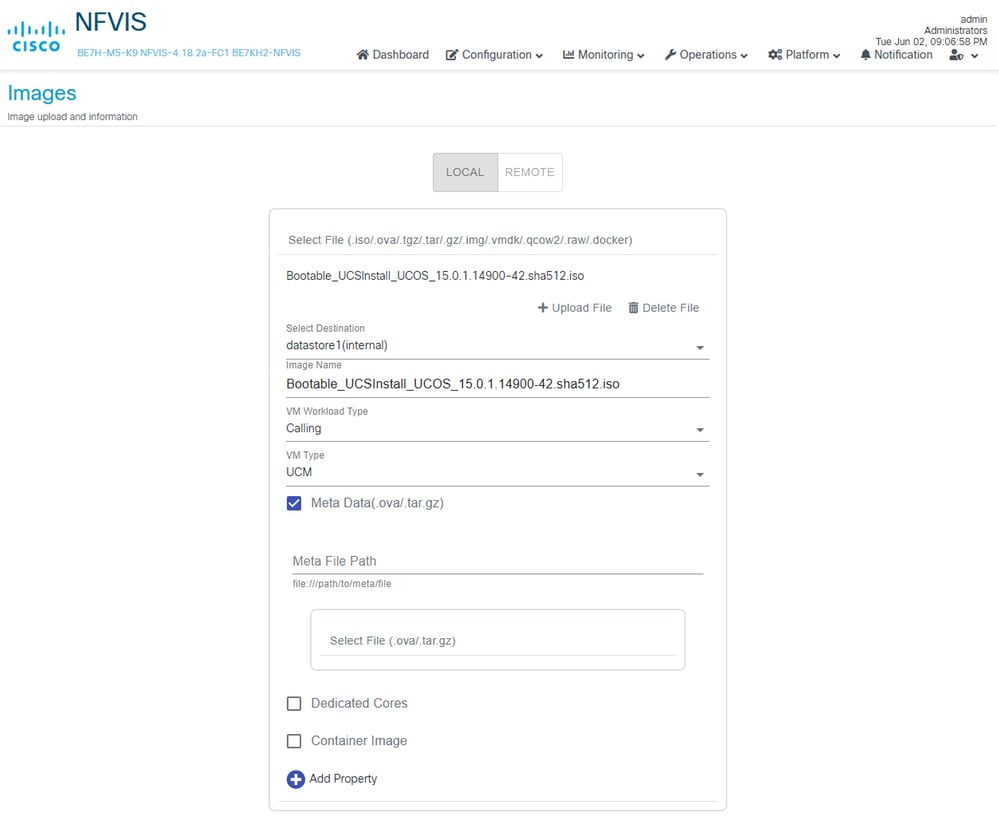Click the Meta File Path input field
The width and height of the screenshot is (999, 819).
(x=497, y=561)
